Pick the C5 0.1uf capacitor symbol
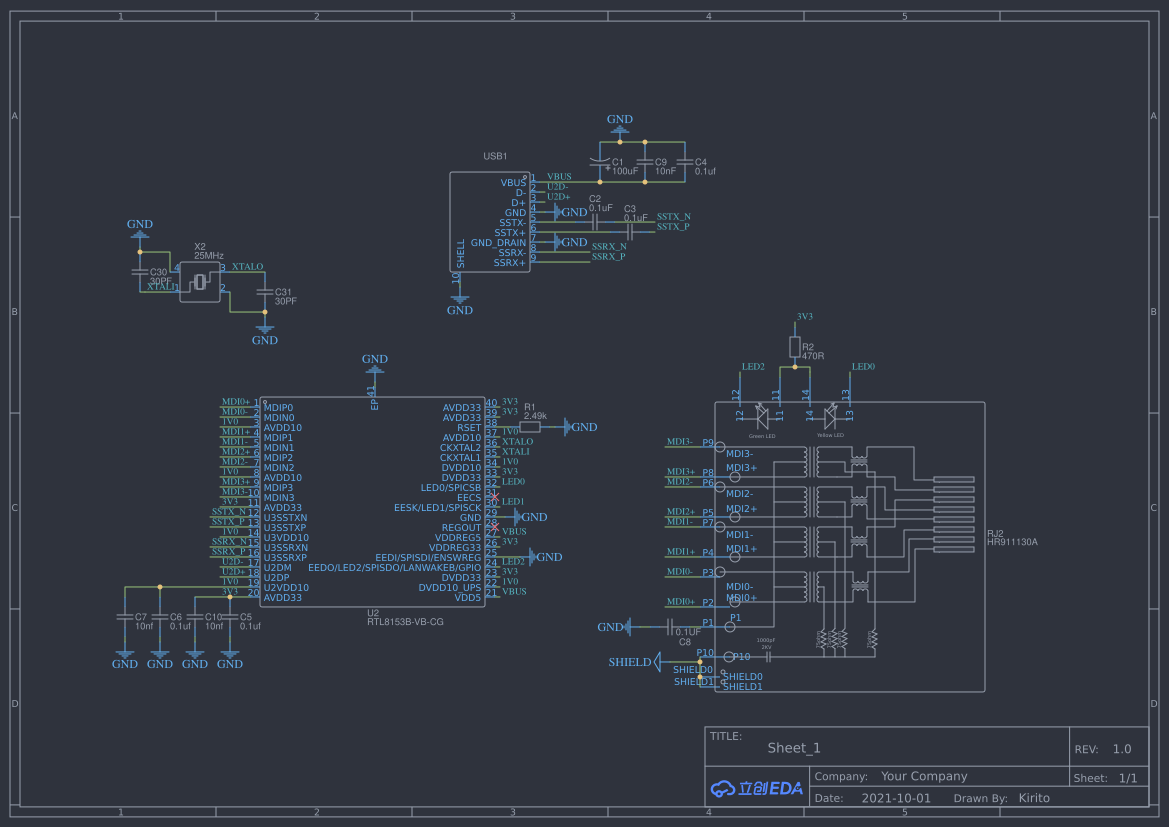This screenshot has height=827, width=1169. [230, 617]
